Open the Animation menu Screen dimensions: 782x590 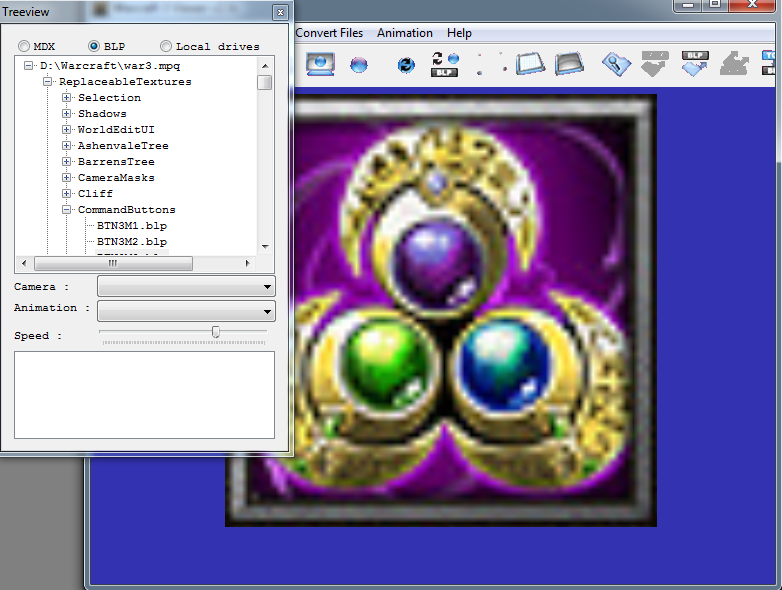[405, 33]
